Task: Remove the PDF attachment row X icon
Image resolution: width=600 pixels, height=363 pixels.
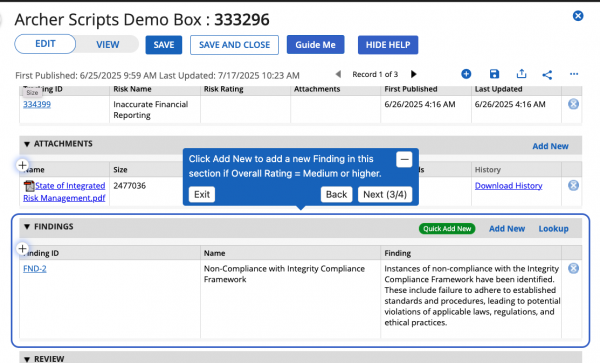Action: 573,186
